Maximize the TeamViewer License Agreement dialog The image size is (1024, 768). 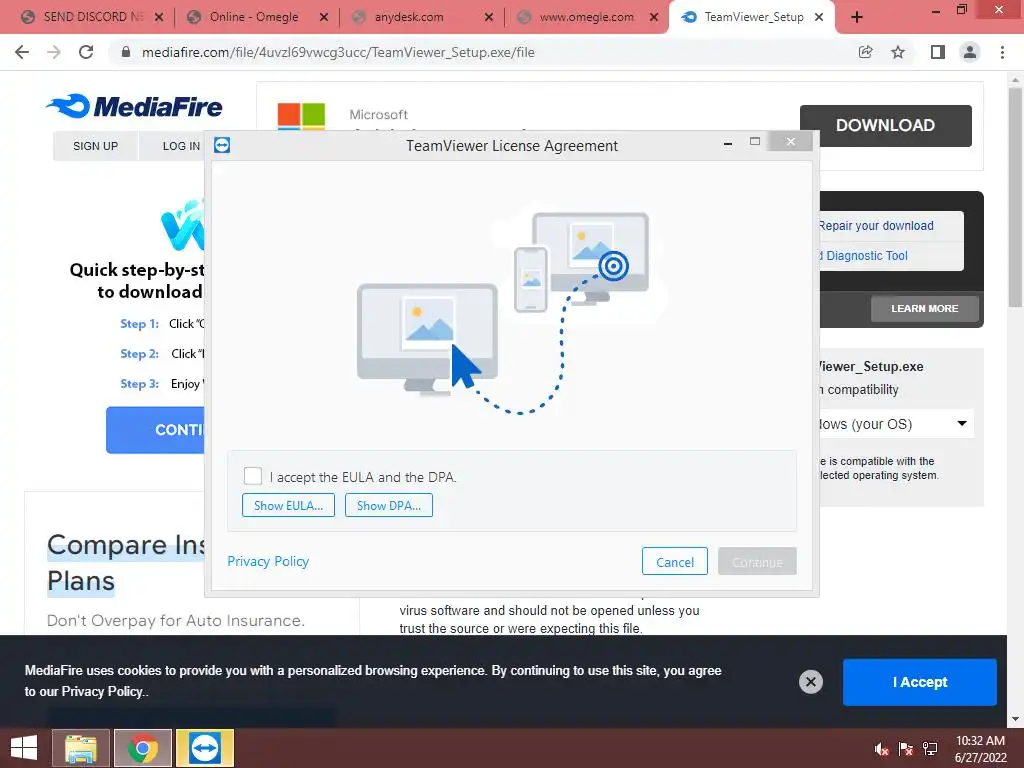click(755, 142)
